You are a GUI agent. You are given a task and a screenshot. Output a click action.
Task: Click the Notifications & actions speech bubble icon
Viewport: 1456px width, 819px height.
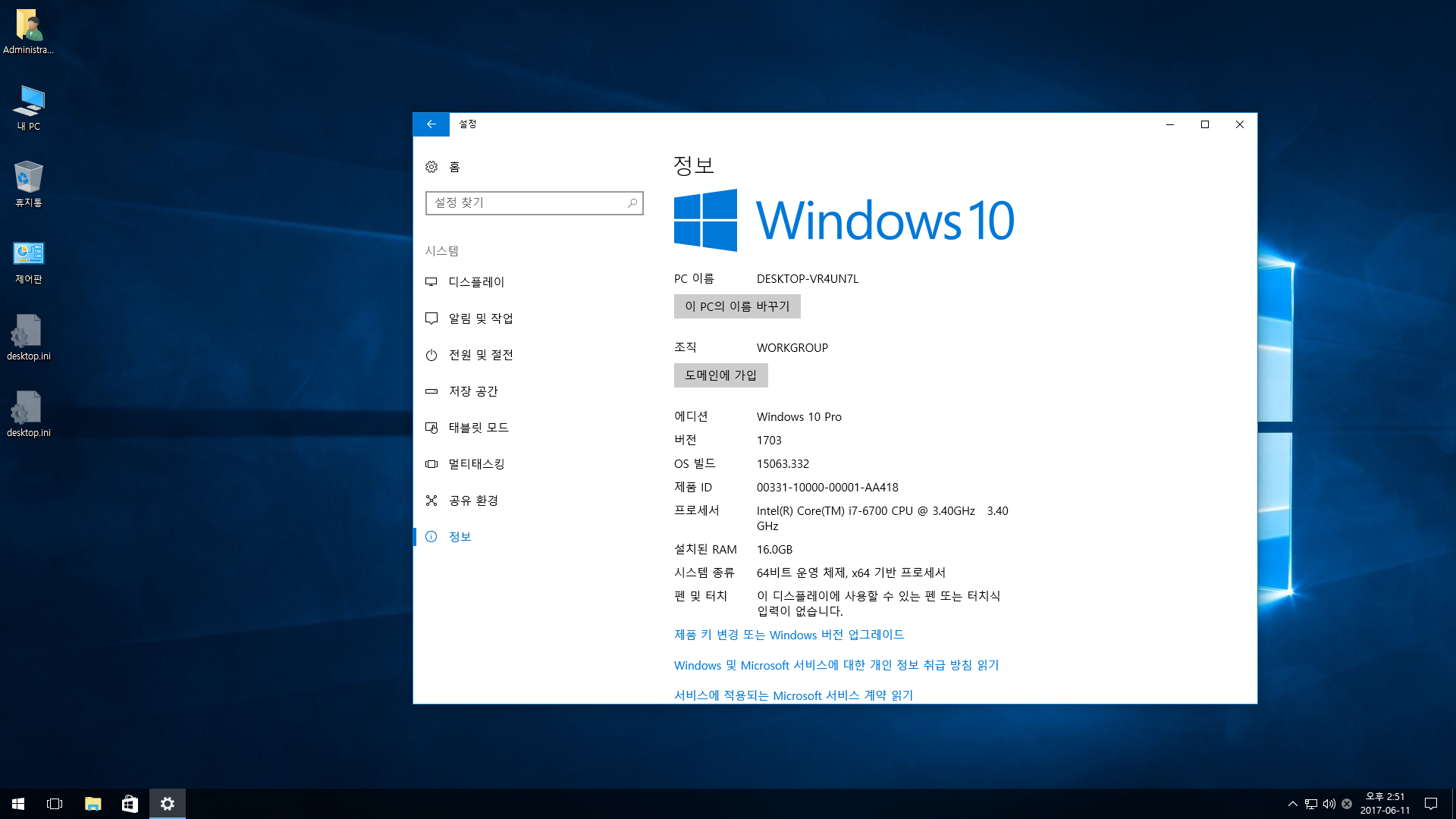pos(431,318)
